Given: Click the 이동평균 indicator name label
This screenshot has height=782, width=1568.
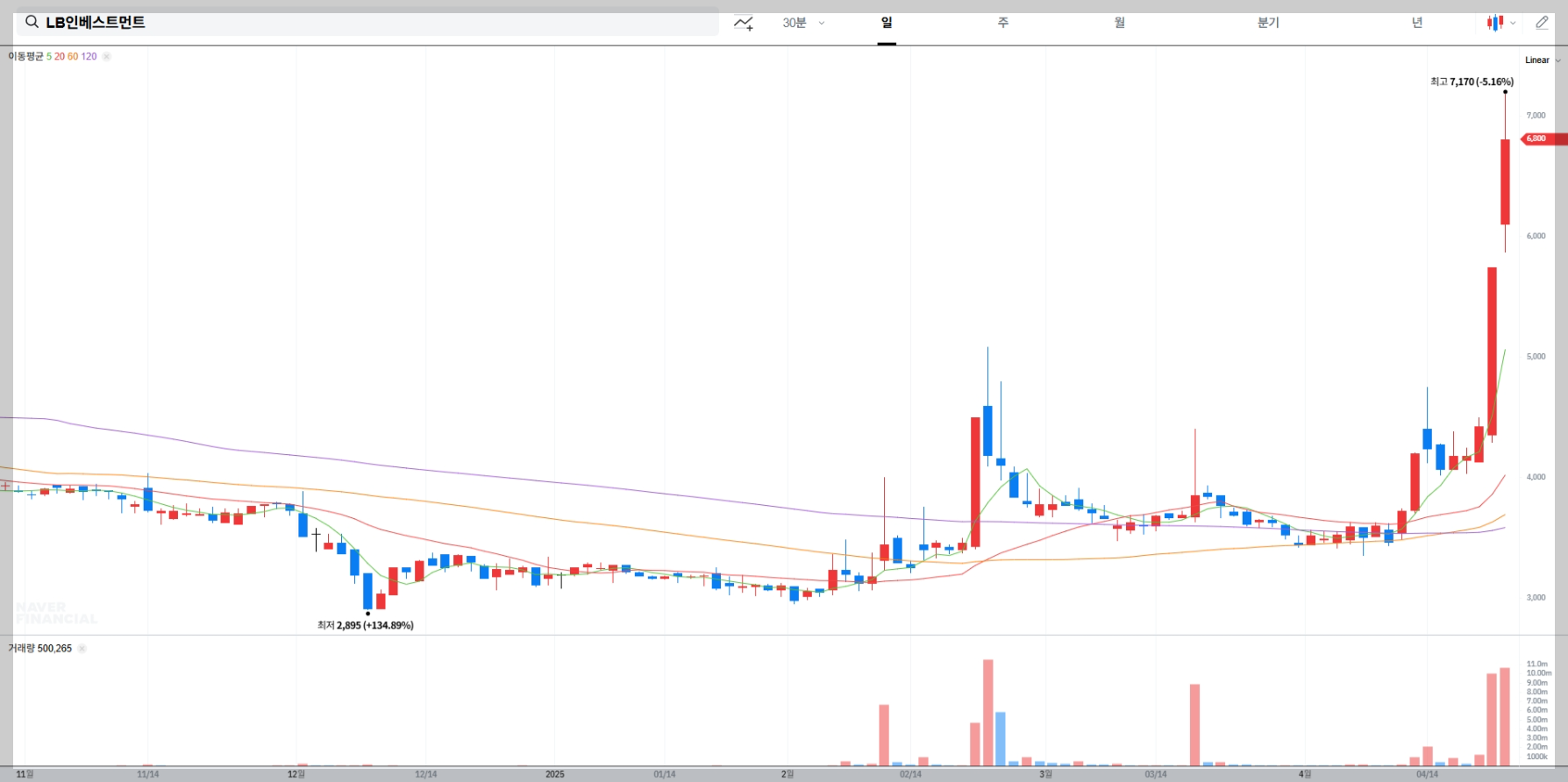Looking at the screenshot, I should click(26, 56).
